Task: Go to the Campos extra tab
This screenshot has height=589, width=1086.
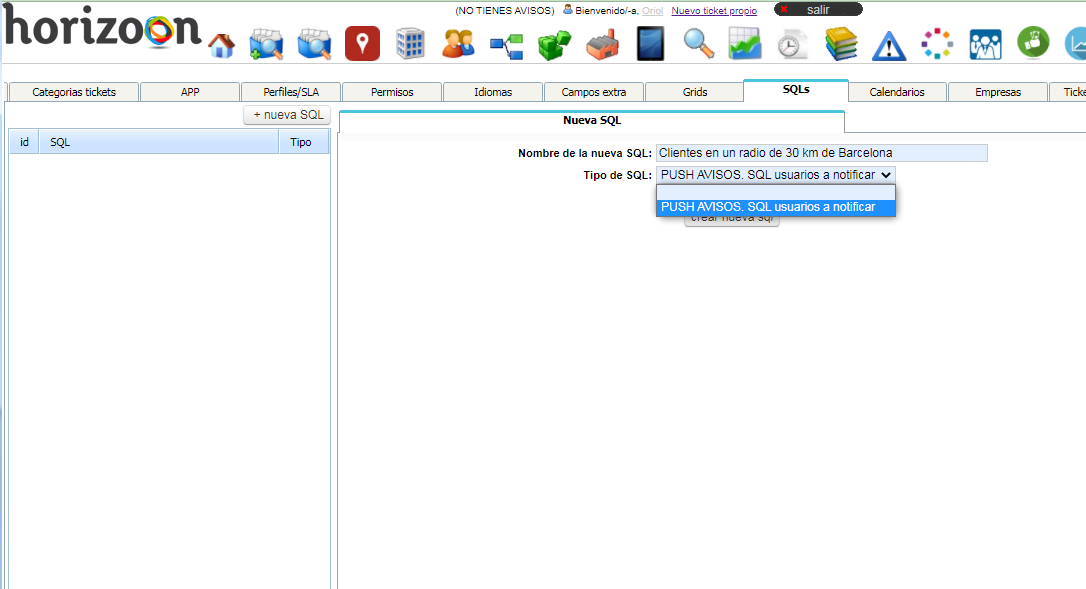Action: (594, 92)
